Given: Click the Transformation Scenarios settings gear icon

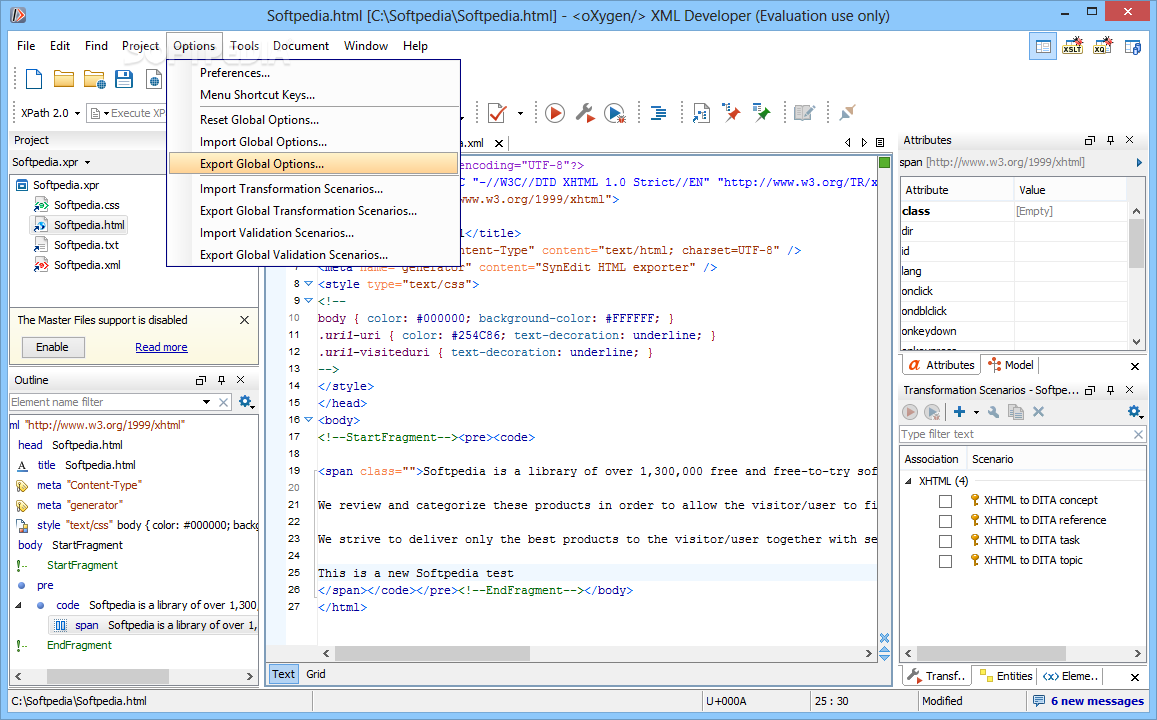Looking at the screenshot, I should click(x=1135, y=412).
